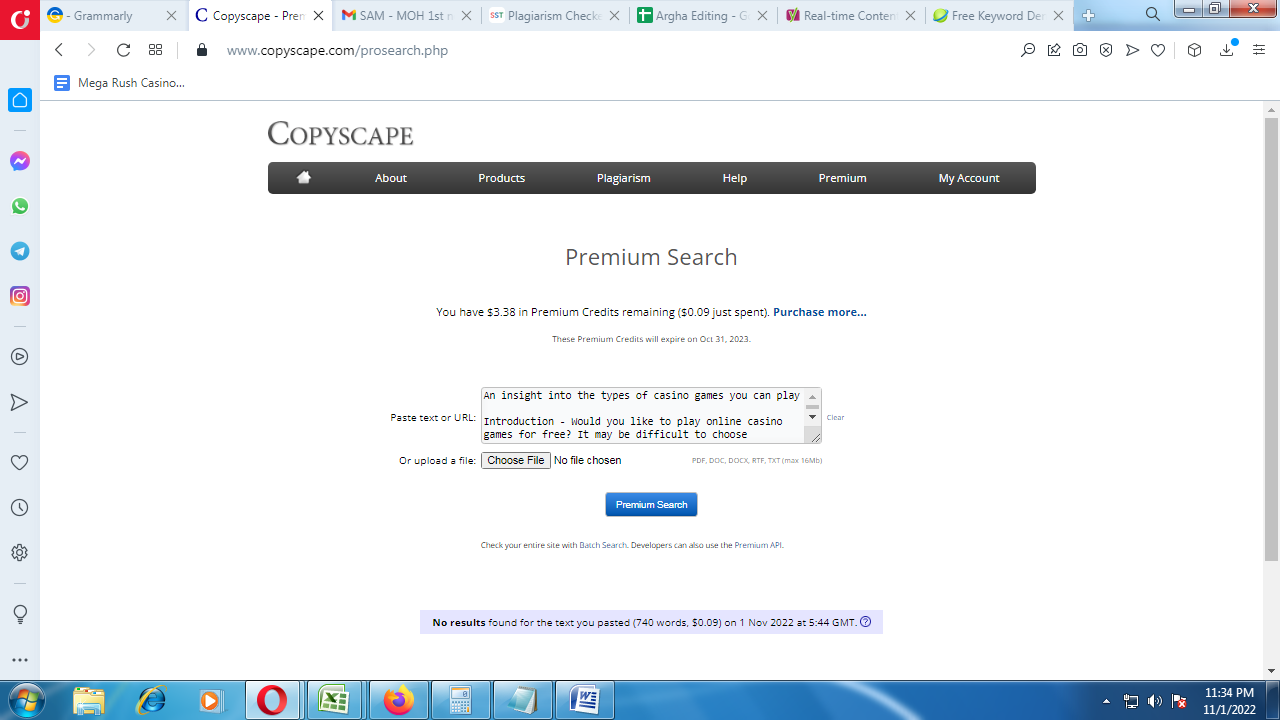
Task: Open Mega Rush Casino bookmark
Action: click(119, 83)
